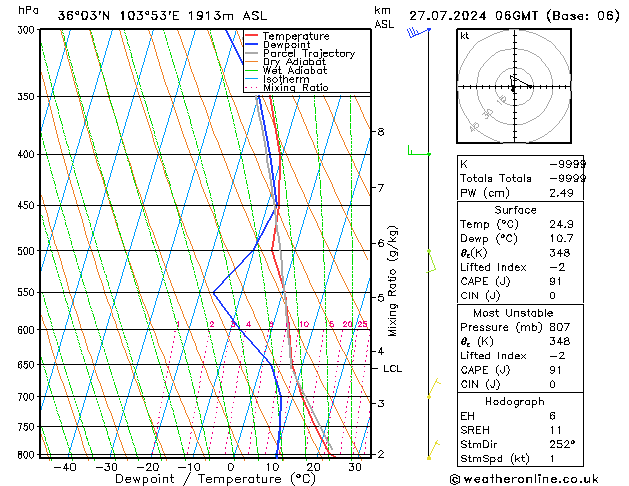Click the hodograph circle plot
Screen dimensions: 629x486
tap(512, 87)
